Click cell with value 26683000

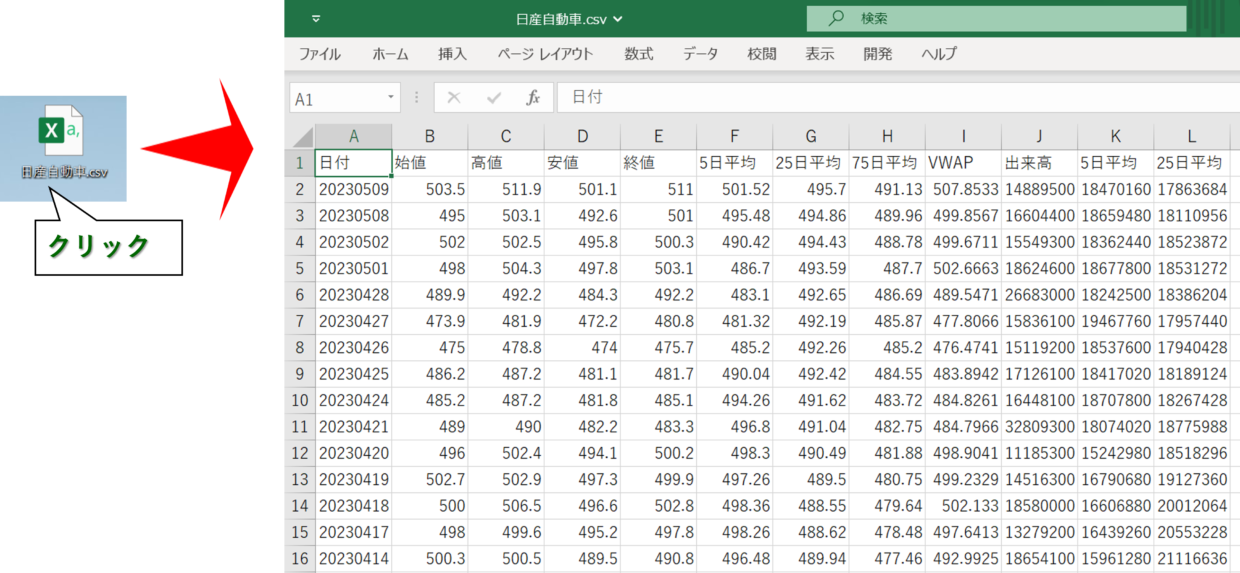tap(1040, 294)
